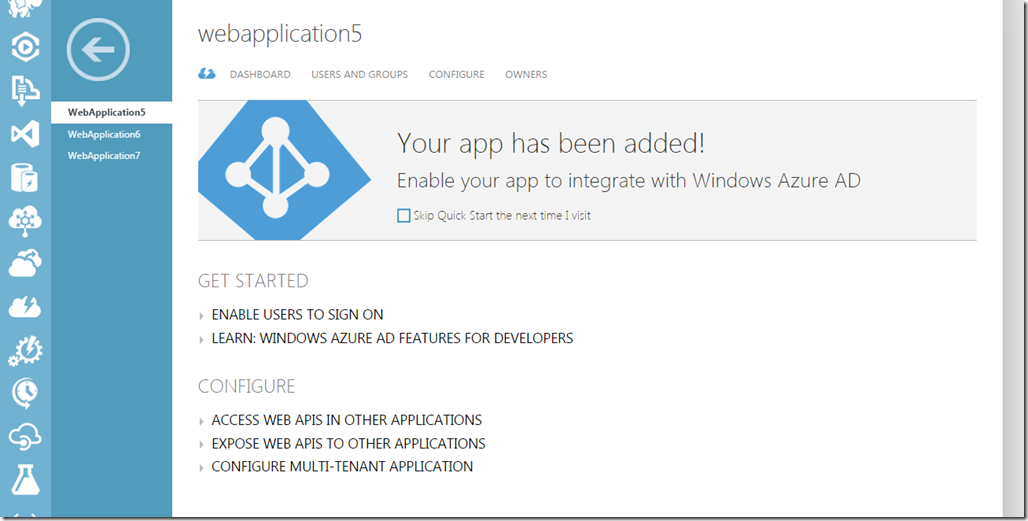This screenshot has width=1028, height=521.
Task: Select WebApplication5 in the app list
Action: (x=111, y=112)
